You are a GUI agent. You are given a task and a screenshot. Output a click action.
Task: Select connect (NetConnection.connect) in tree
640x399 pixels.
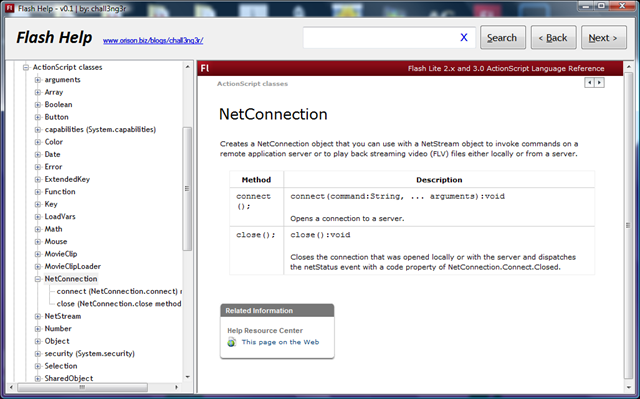coord(119,291)
